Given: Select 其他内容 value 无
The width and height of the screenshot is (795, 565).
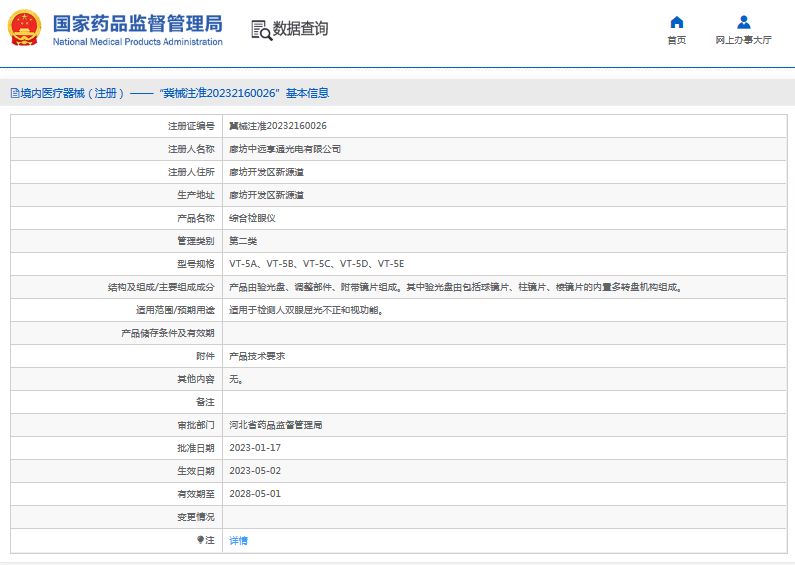Looking at the screenshot, I should pyautogui.click(x=236, y=379).
